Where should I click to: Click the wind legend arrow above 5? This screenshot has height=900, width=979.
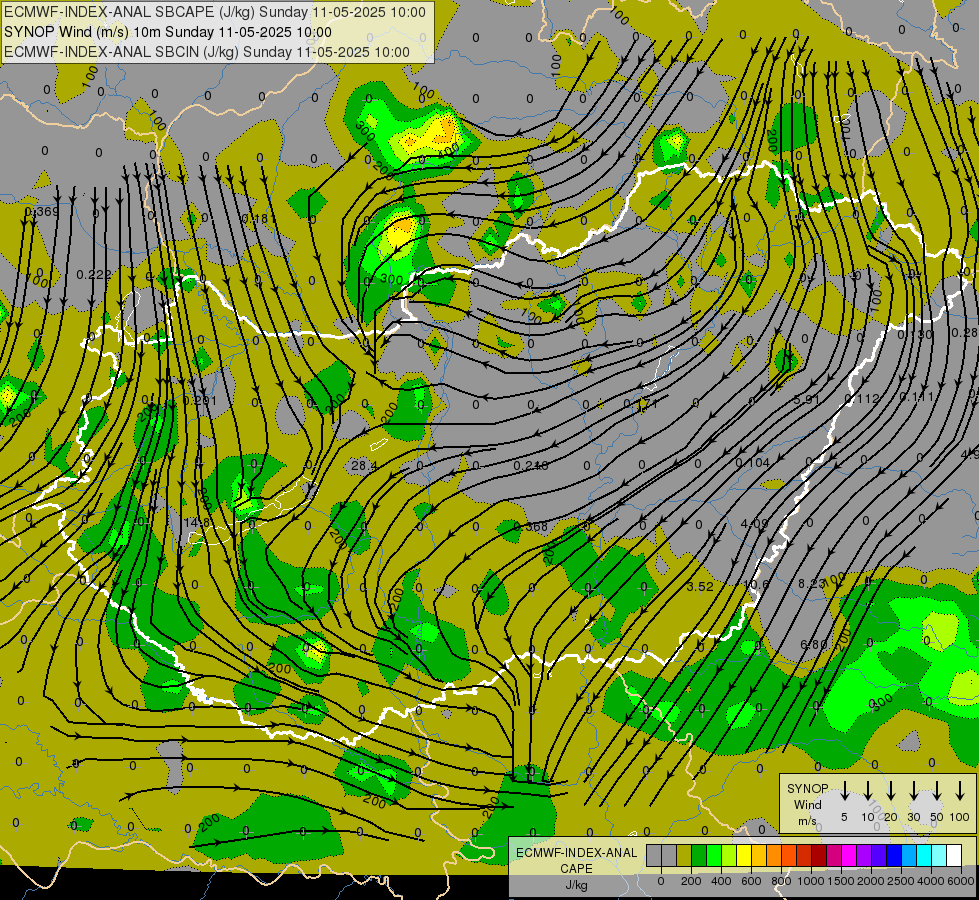point(844,791)
